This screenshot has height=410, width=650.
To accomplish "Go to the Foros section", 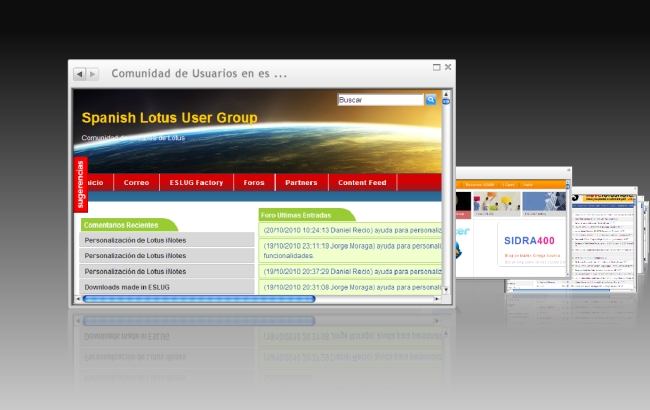I will [254, 182].
